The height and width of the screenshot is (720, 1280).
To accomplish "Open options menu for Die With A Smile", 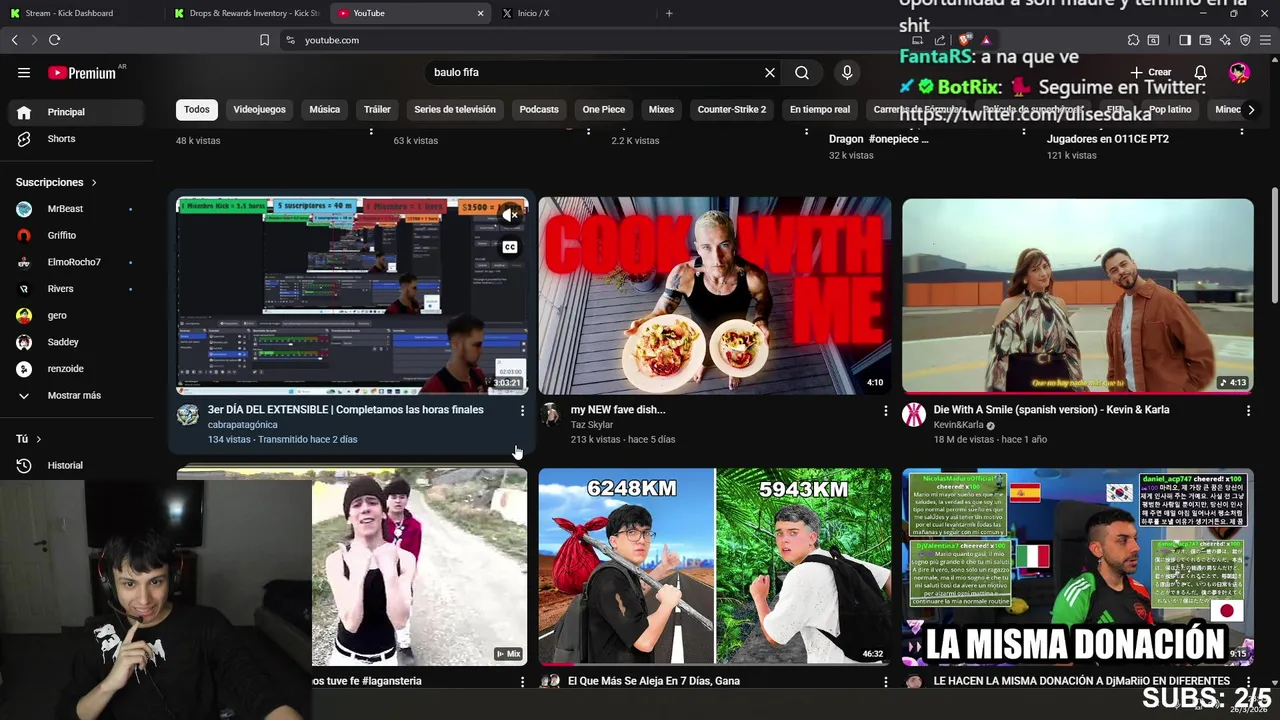I will 1248,410.
